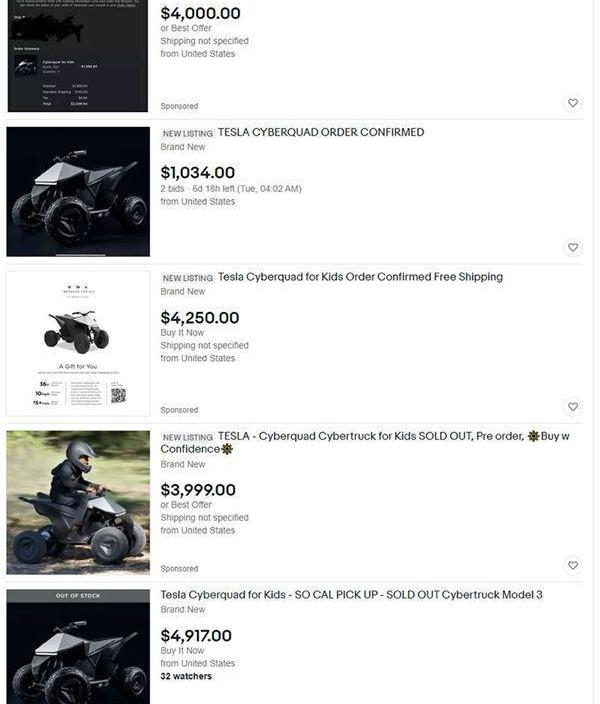Open SO CAL PICK UP Cyberquad listing title

[351, 595]
